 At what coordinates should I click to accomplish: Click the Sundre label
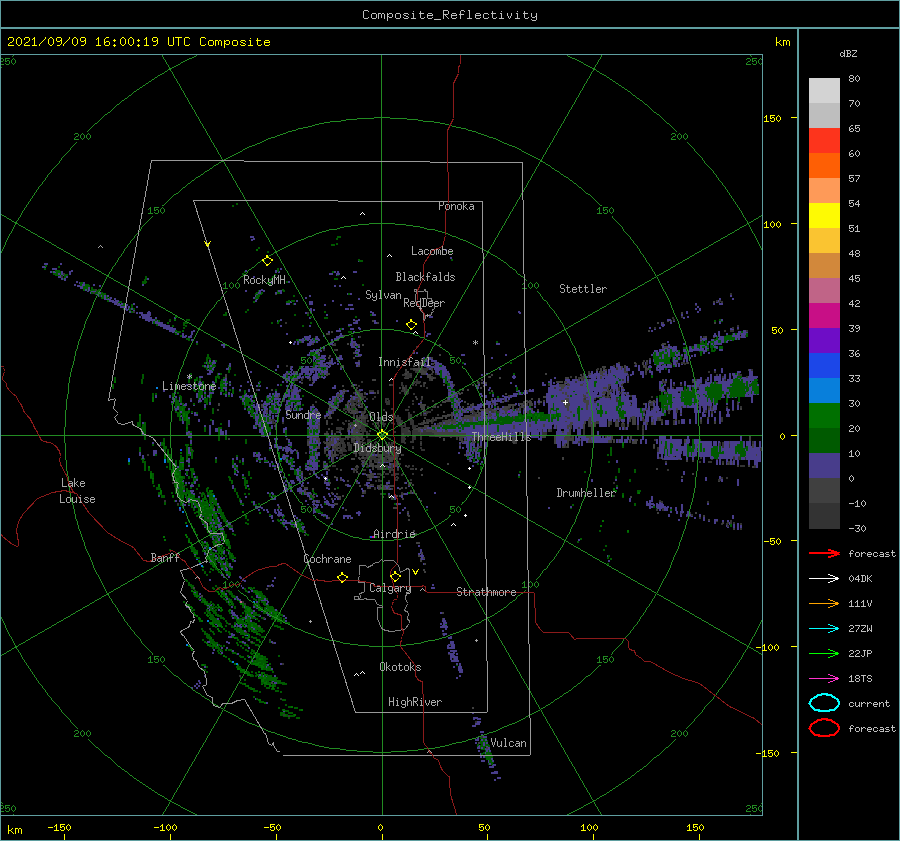(x=304, y=414)
